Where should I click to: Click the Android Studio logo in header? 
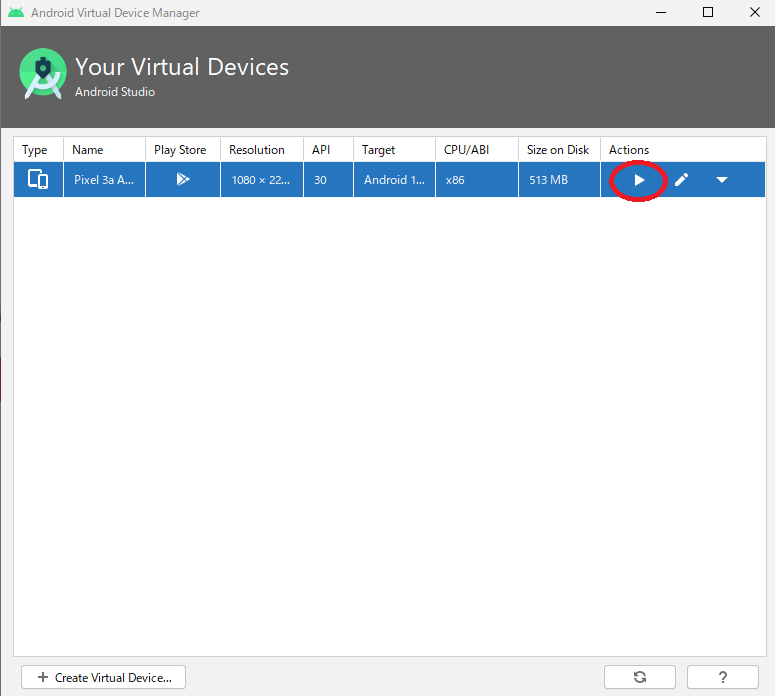tap(43, 74)
